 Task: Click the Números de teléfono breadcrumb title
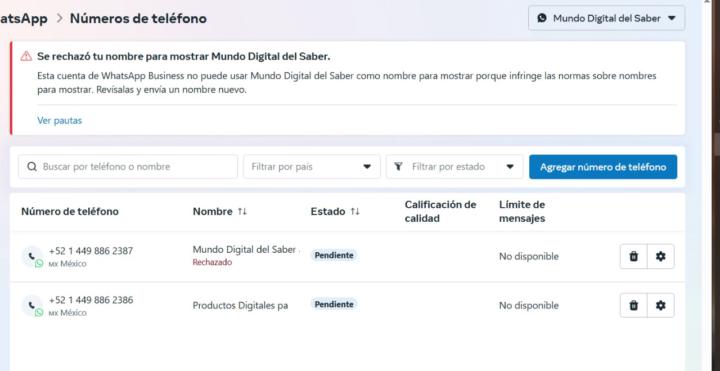click(x=138, y=19)
